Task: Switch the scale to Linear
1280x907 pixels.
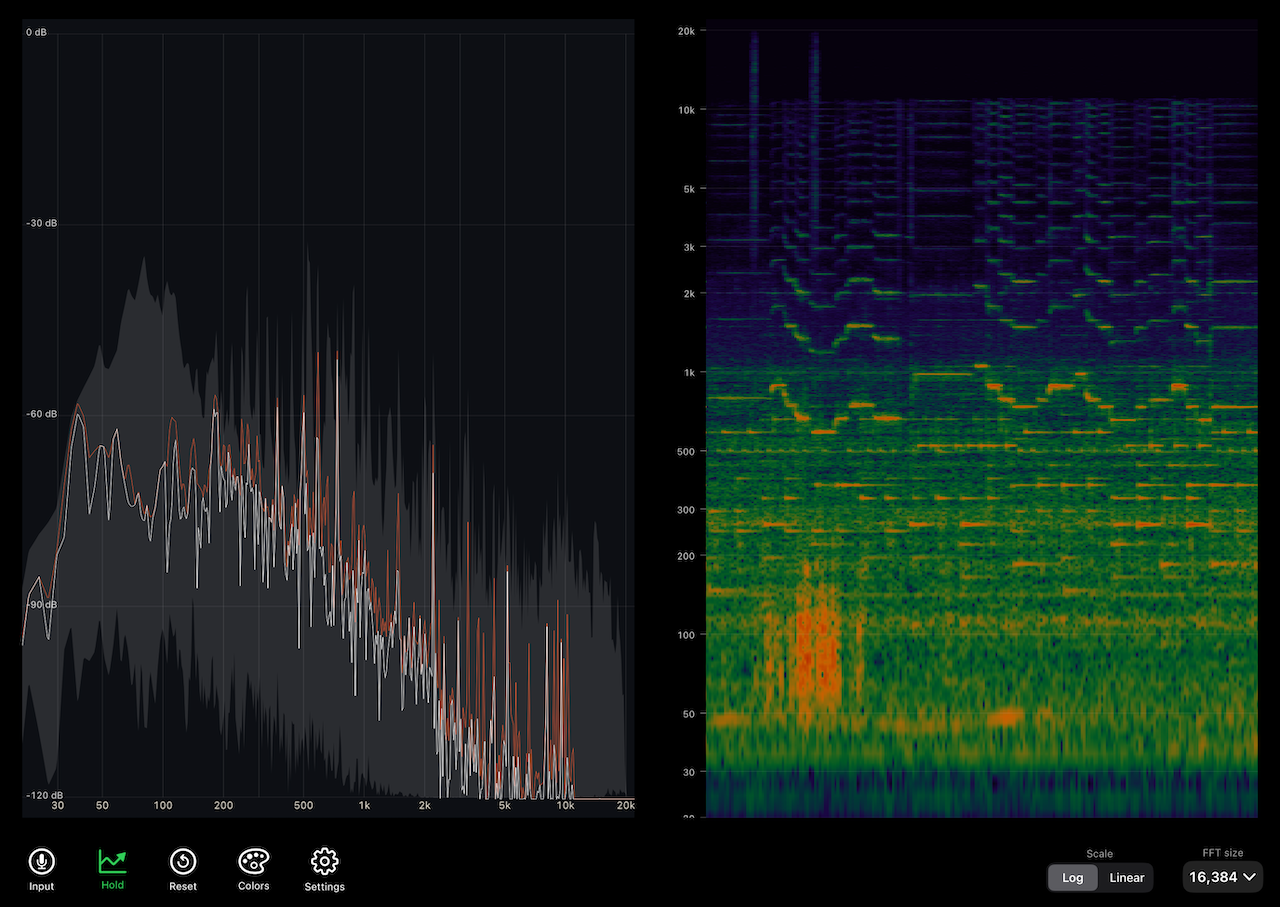Action: click(x=1126, y=878)
